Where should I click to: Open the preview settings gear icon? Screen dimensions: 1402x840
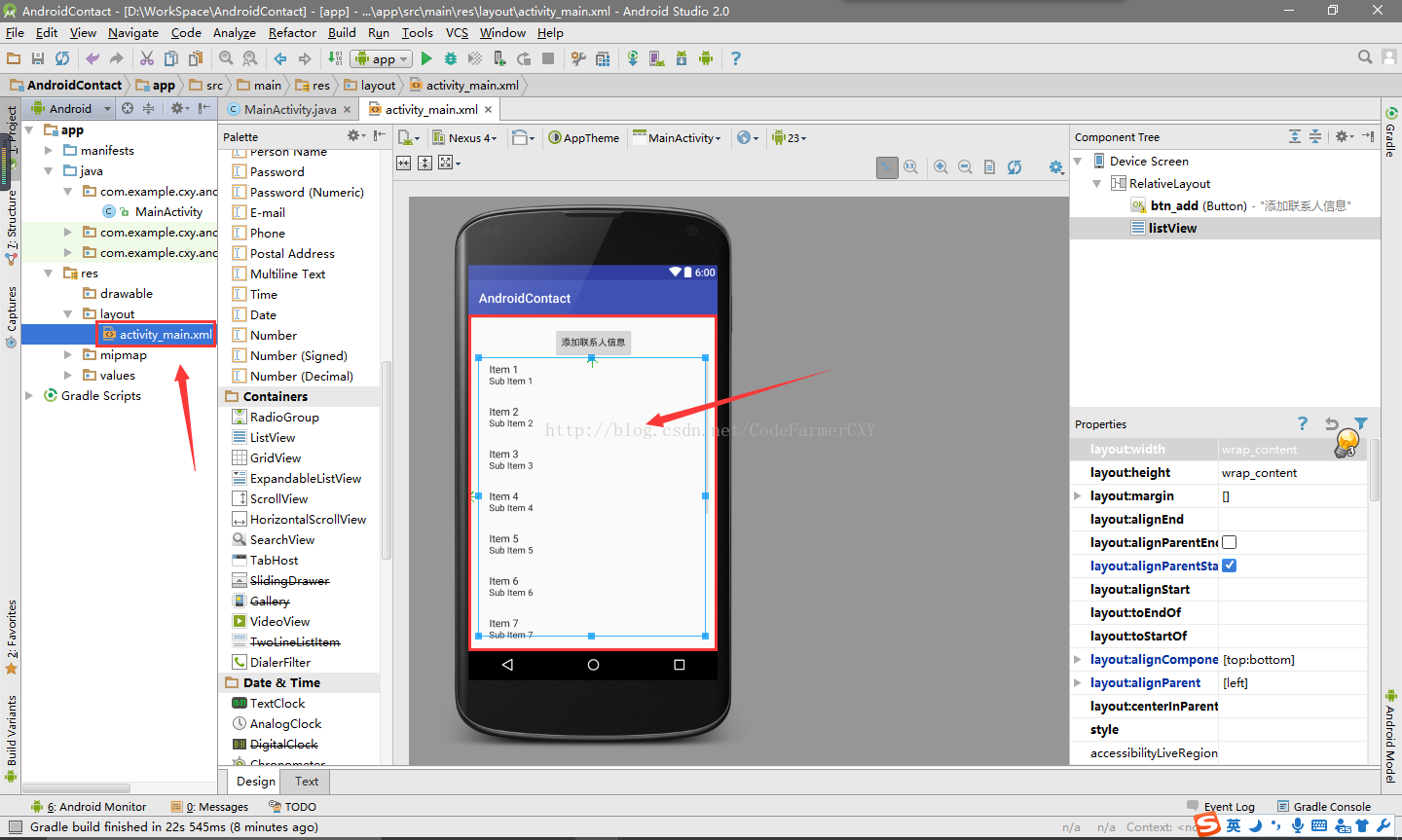click(x=1055, y=167)
